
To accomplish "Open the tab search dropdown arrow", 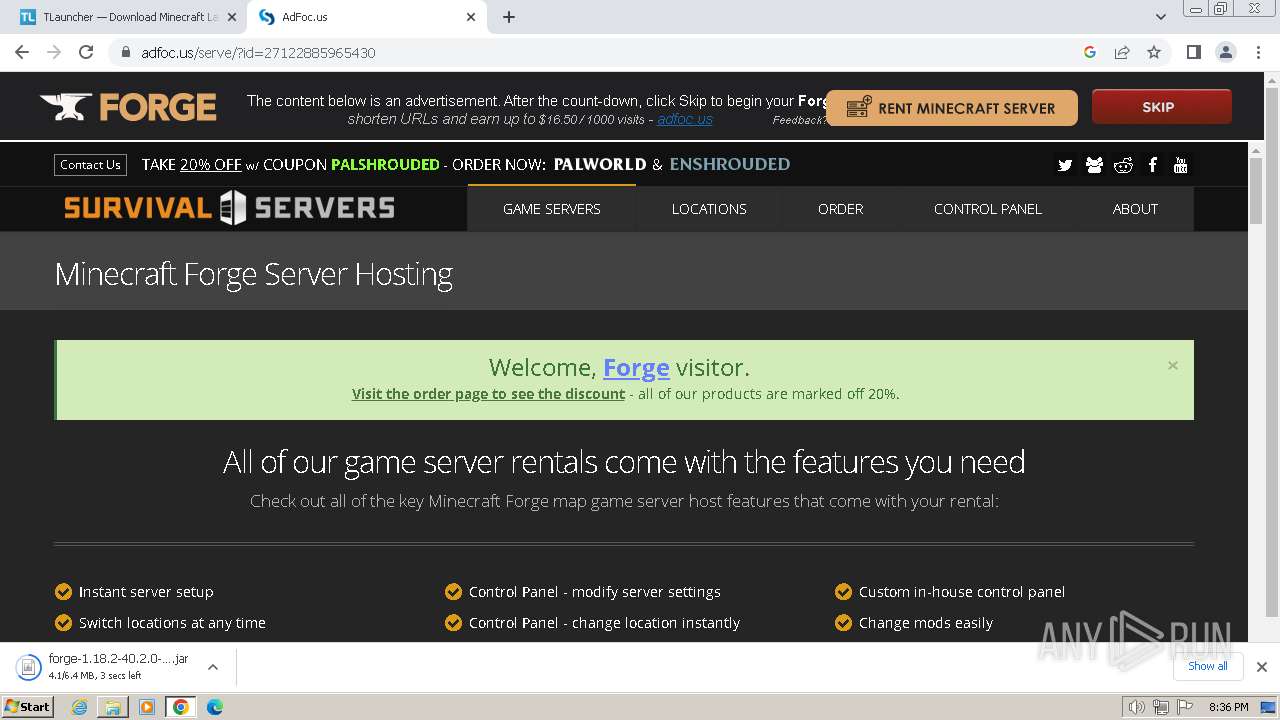I will click(x=1161, y=17).
